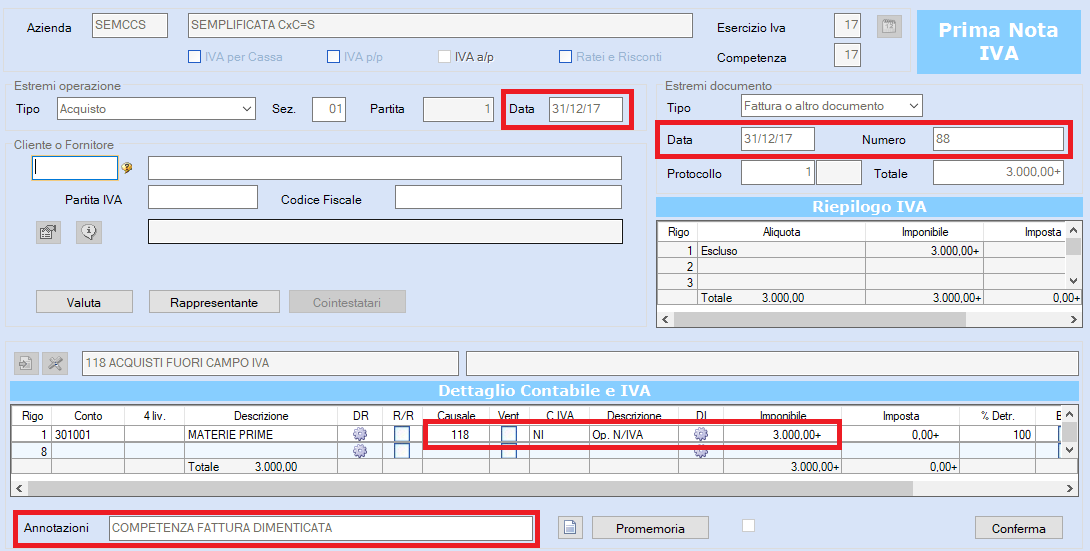Click the Aliquota column header in Riepilogo IVA
The width and height of the screenshot is (1090, 551).
tap(781, 232)
